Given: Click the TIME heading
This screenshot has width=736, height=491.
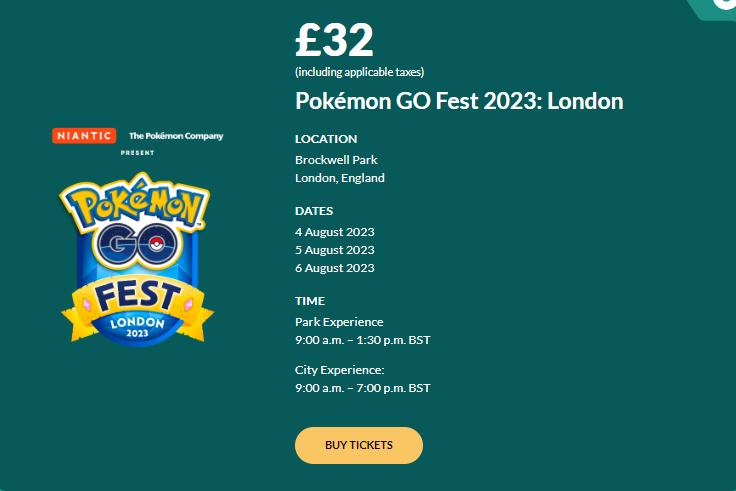Looking at the screenshot, I should click(x=310, y=301).
